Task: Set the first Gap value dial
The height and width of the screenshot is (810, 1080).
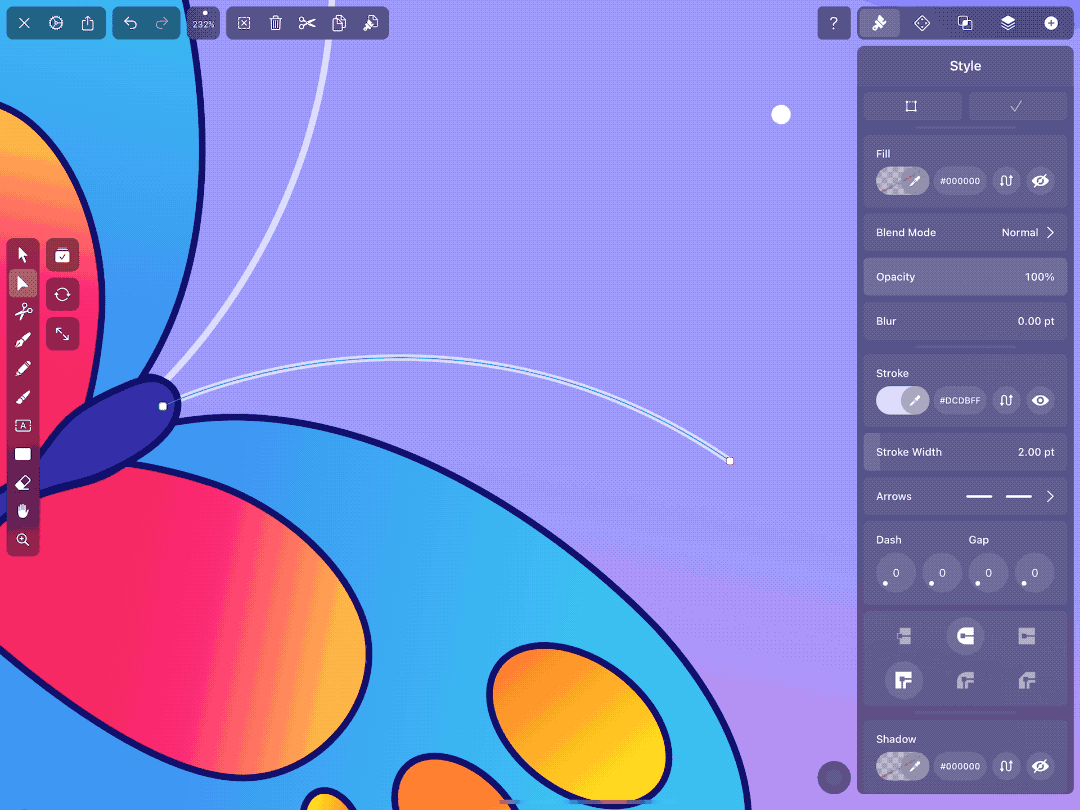Action: tap(988, 572)
